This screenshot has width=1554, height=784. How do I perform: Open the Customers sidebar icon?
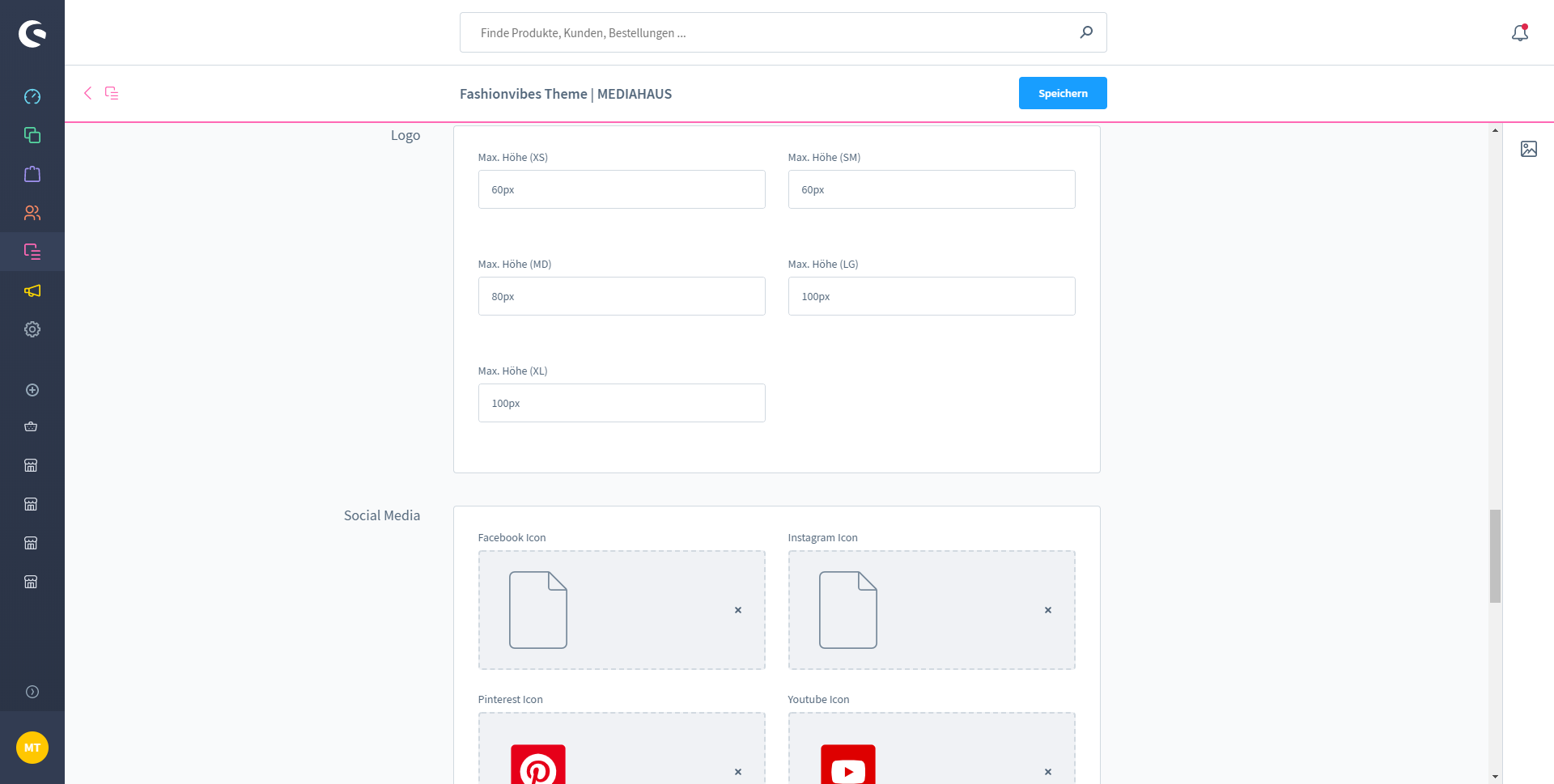pyautogui.click(x=32, y=213)
